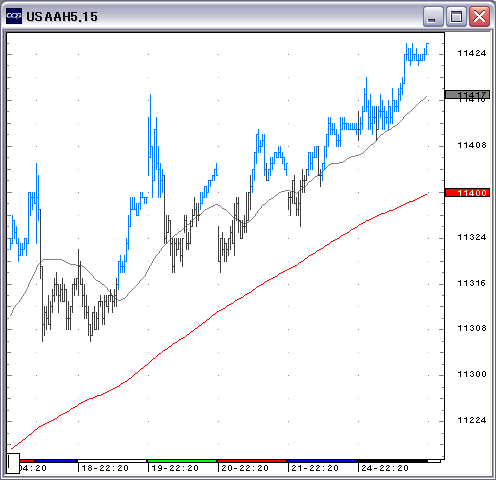
Task: Click the 19-22:20 time axis label
Action: pyautogui.click(x=175, y=468)
